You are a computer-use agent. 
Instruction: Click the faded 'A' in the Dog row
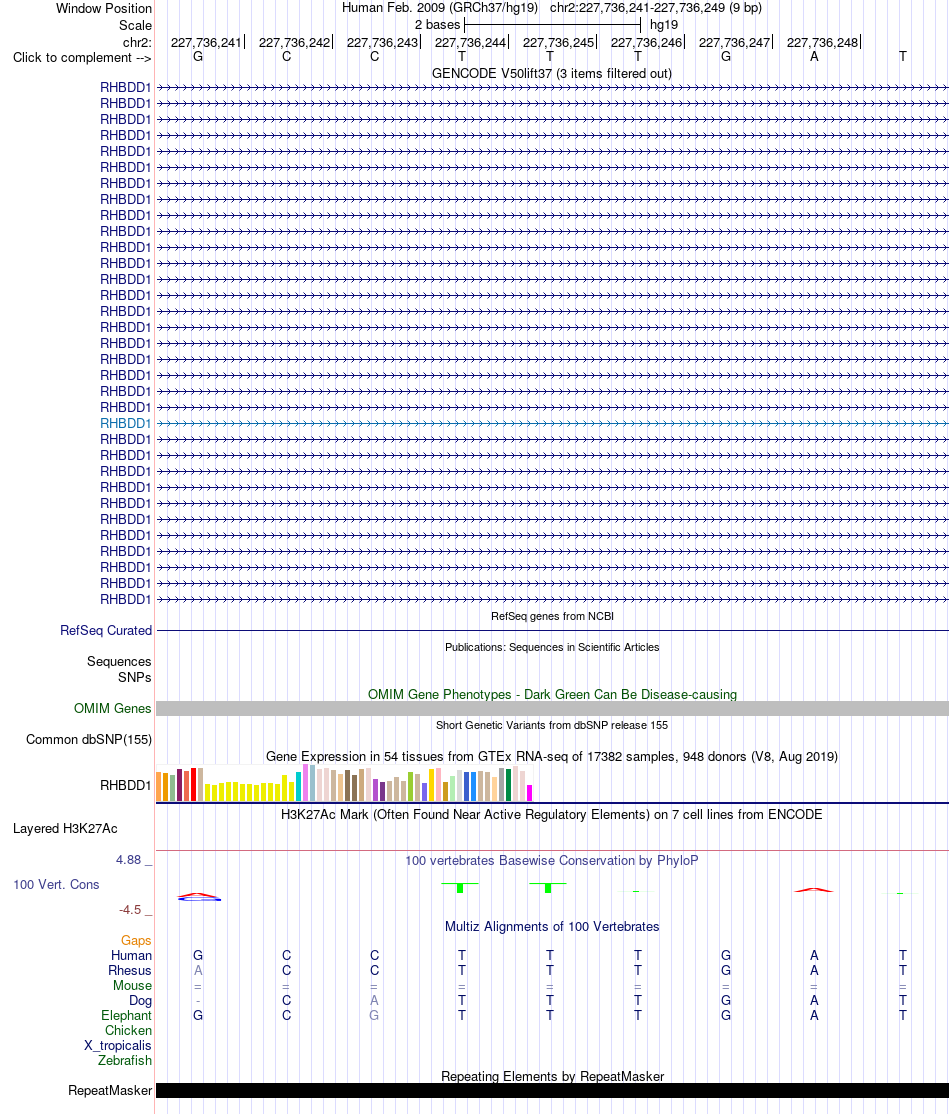374,1000
